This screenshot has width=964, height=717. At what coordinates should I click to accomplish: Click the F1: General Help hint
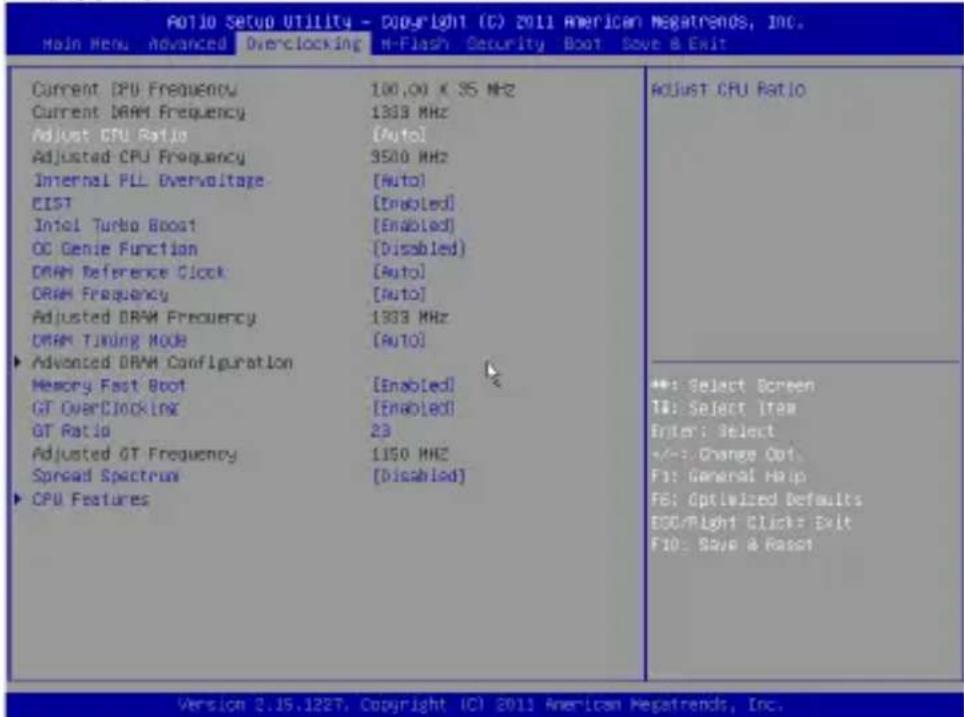[729, 477]
